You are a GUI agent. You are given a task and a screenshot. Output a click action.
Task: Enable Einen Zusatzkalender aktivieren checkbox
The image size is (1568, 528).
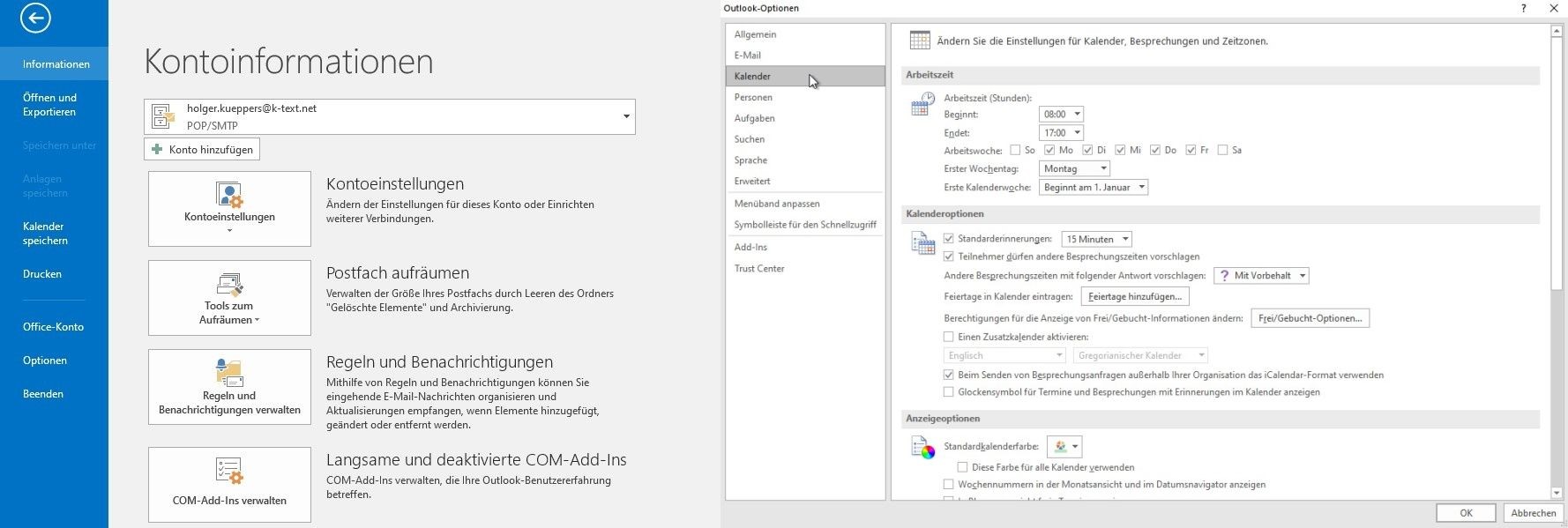tap(949, 337)
